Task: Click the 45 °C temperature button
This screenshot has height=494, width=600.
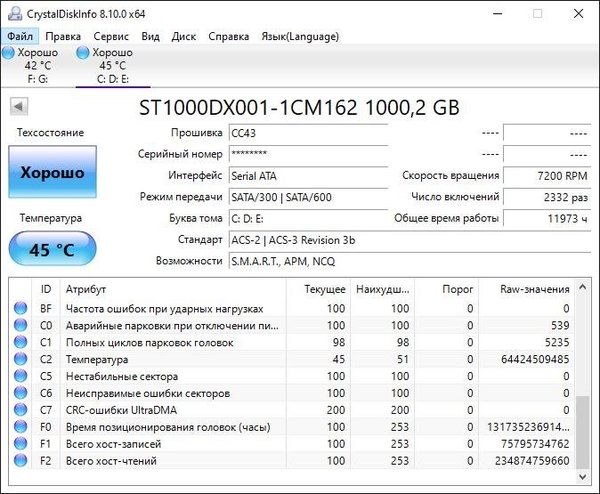Action: (52, 249)
